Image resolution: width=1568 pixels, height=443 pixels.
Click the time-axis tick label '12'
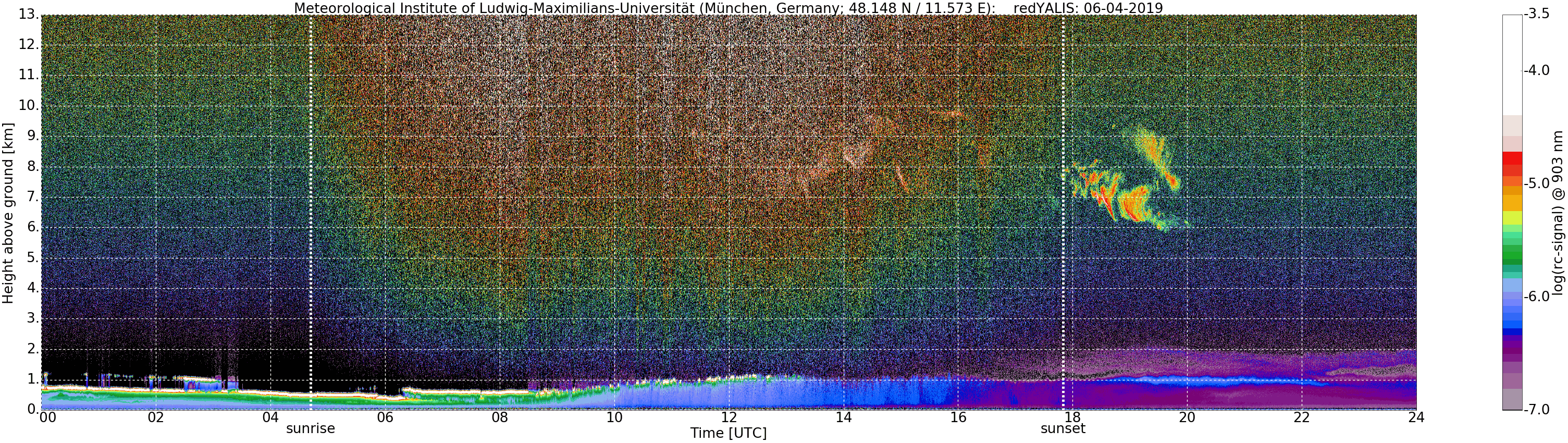click(x=729, y=417)
